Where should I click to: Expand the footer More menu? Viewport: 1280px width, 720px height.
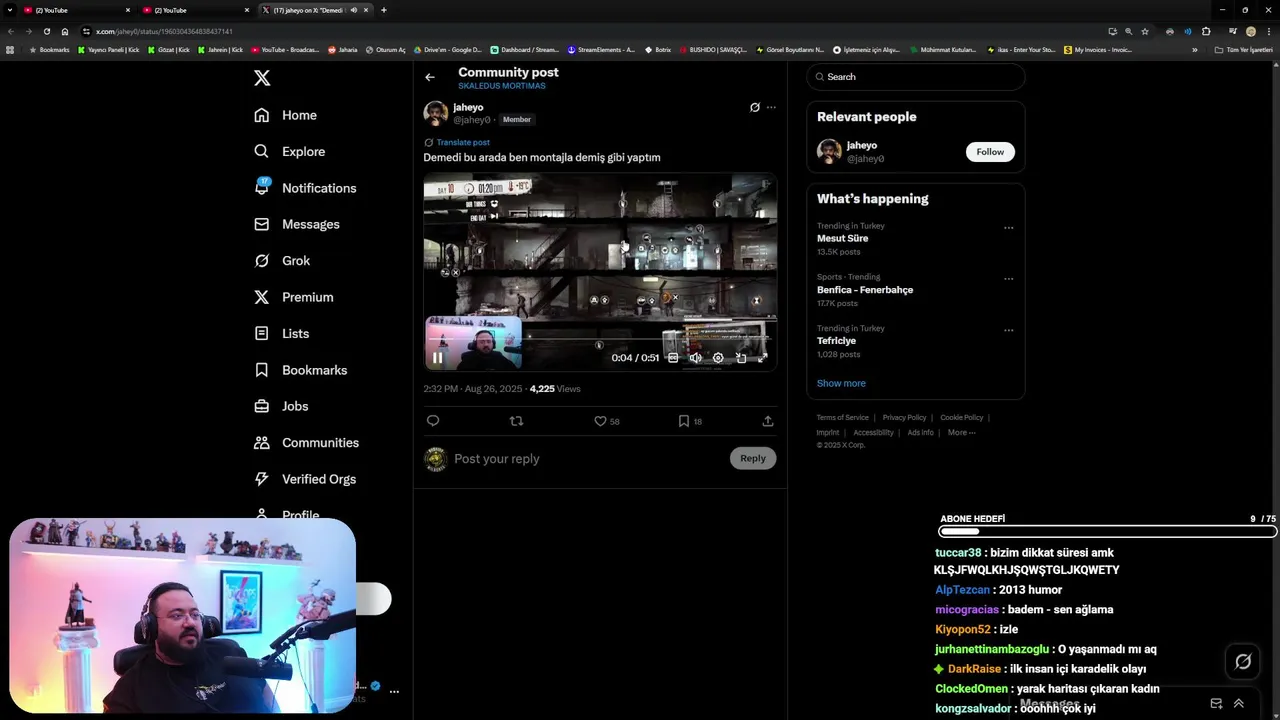pyautogui.click(x=961, y=432)
